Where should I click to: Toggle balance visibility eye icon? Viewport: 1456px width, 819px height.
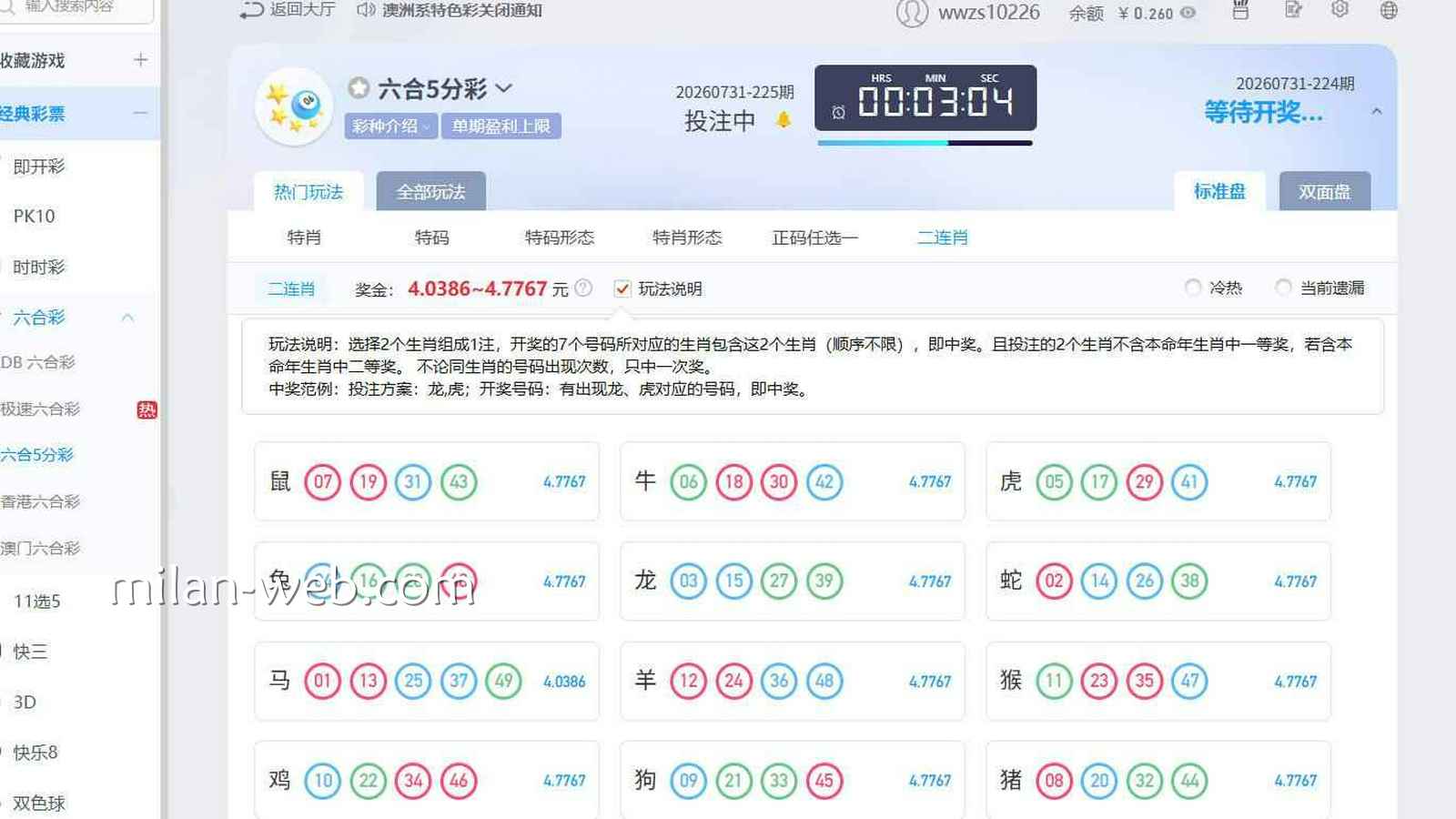[x=1188, y=13]
